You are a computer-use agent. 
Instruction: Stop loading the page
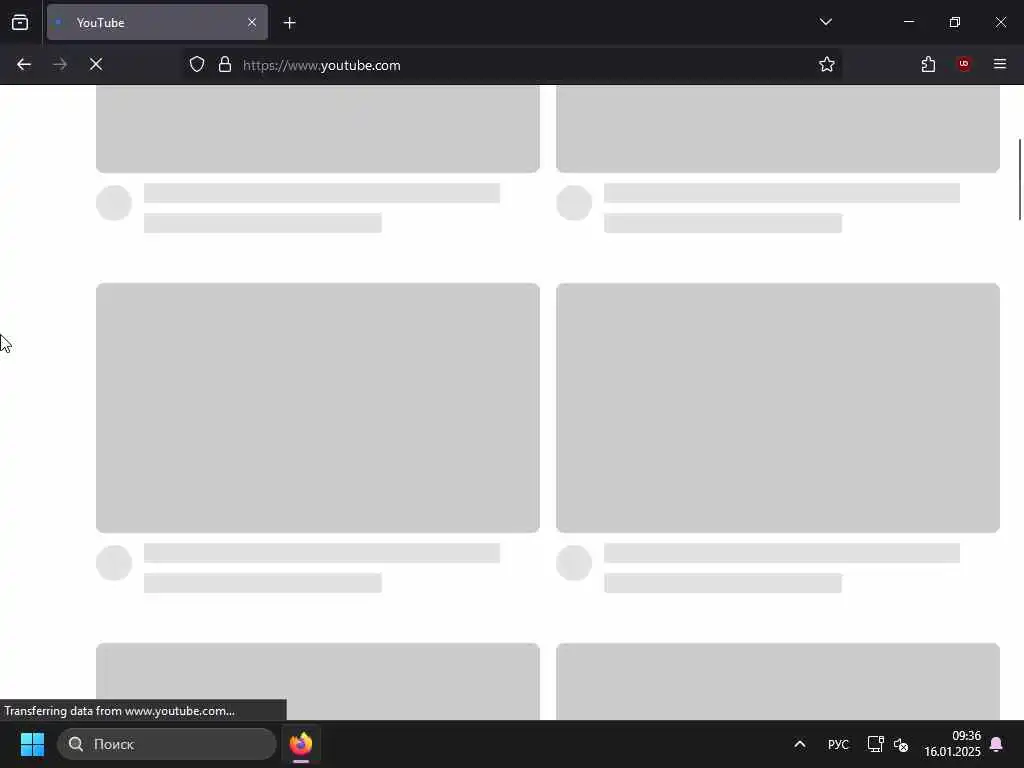pyautogui.click(x=96, y=65)
